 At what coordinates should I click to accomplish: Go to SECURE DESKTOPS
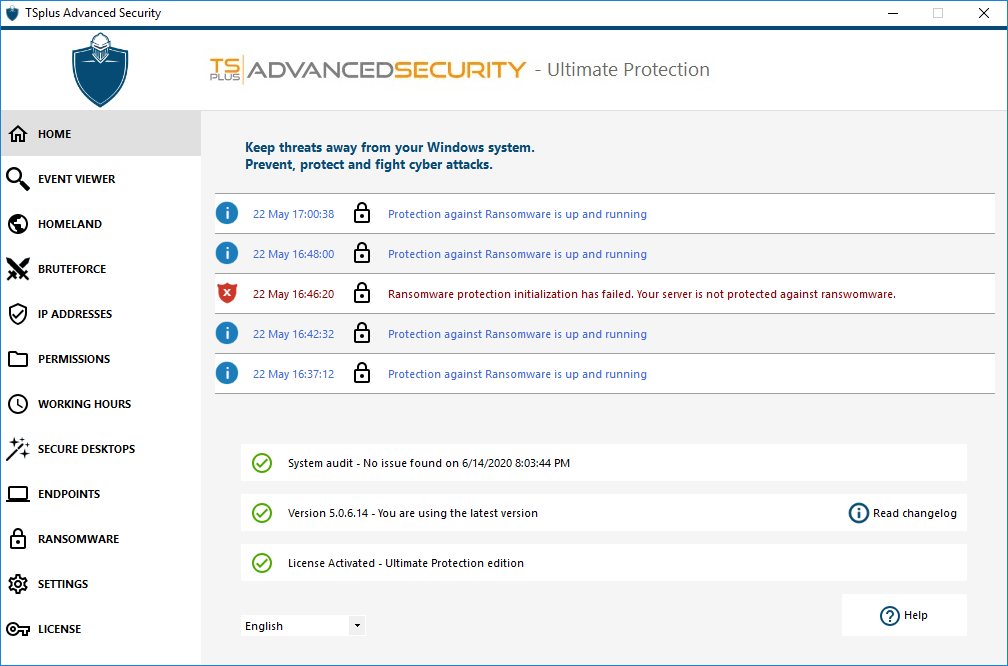101,449
